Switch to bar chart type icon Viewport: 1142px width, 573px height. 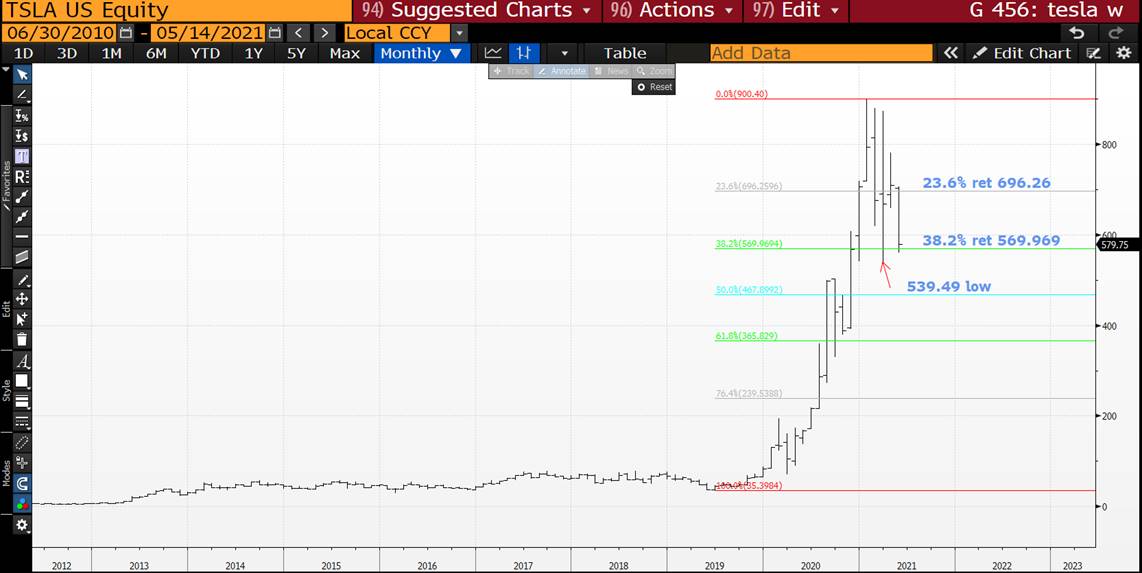[524, 53]
